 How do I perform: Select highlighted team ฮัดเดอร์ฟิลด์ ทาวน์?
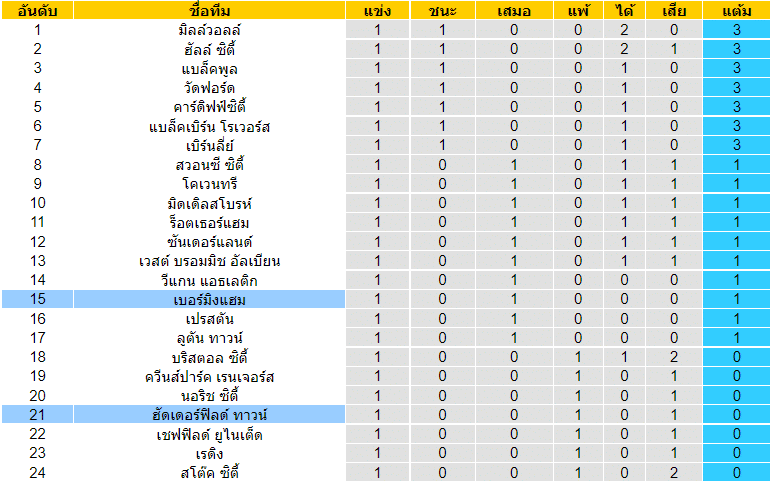[209, 415]
